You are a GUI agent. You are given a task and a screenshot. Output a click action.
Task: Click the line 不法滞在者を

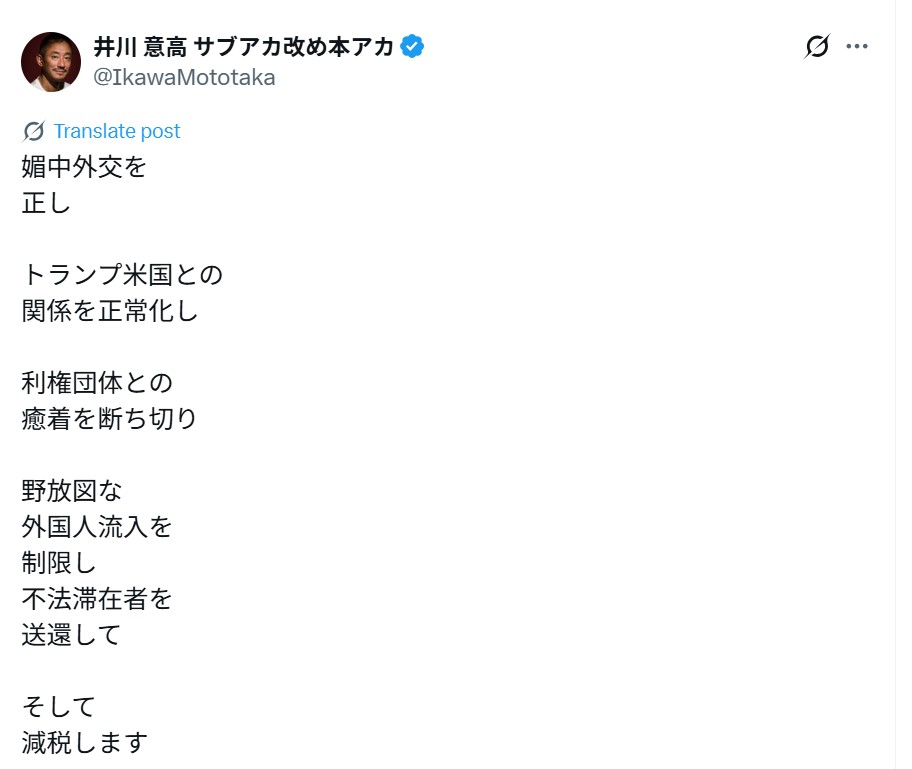[97, 599]
